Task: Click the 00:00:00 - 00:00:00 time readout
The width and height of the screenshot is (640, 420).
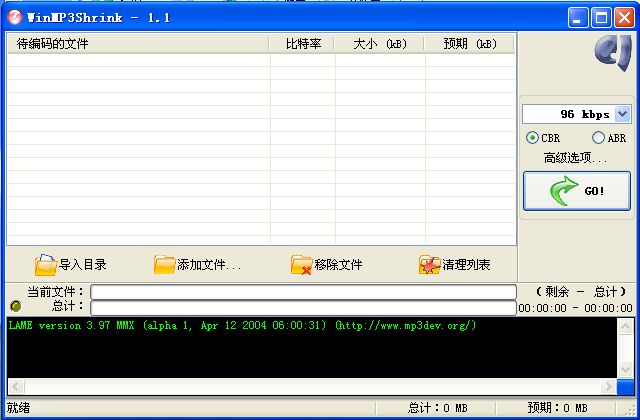Action: pos(576,308)
